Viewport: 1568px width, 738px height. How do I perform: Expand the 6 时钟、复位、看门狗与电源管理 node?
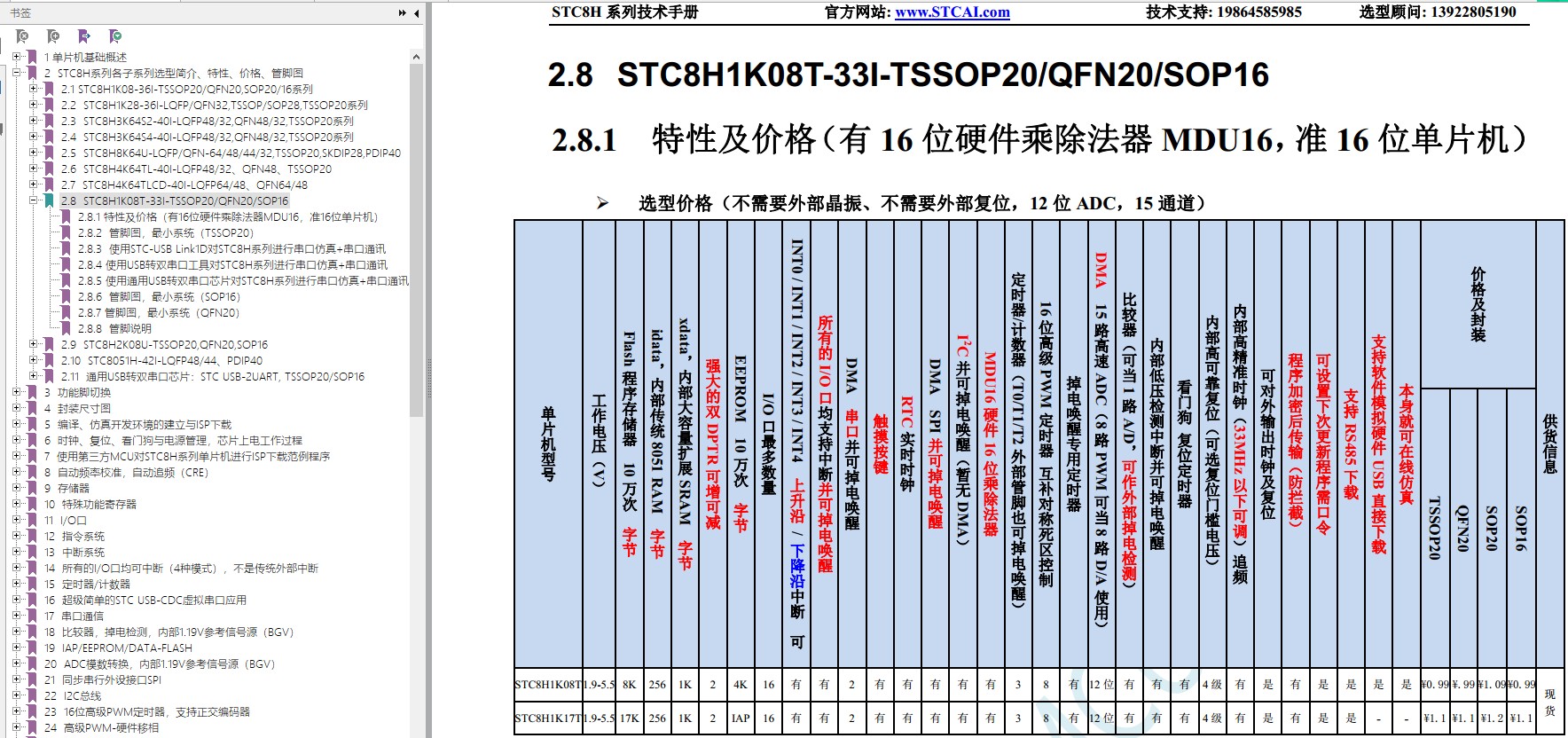(x=16, y=439)
